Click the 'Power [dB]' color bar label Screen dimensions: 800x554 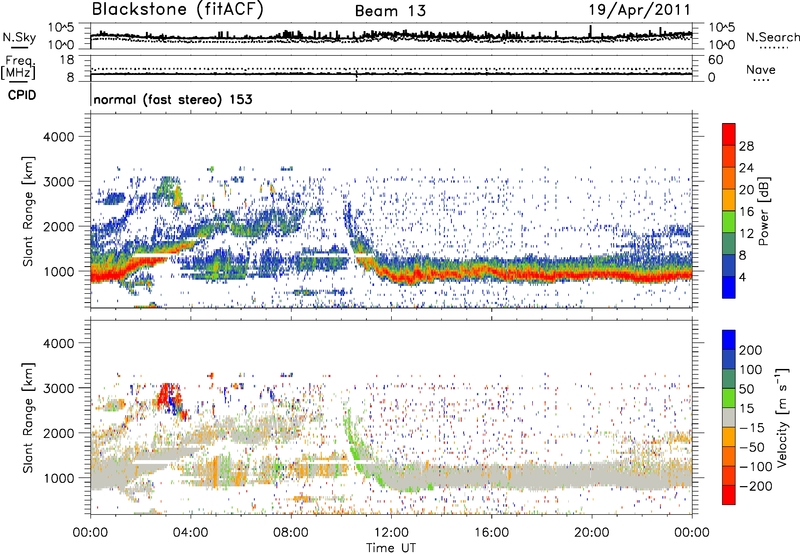coord(763,211)
